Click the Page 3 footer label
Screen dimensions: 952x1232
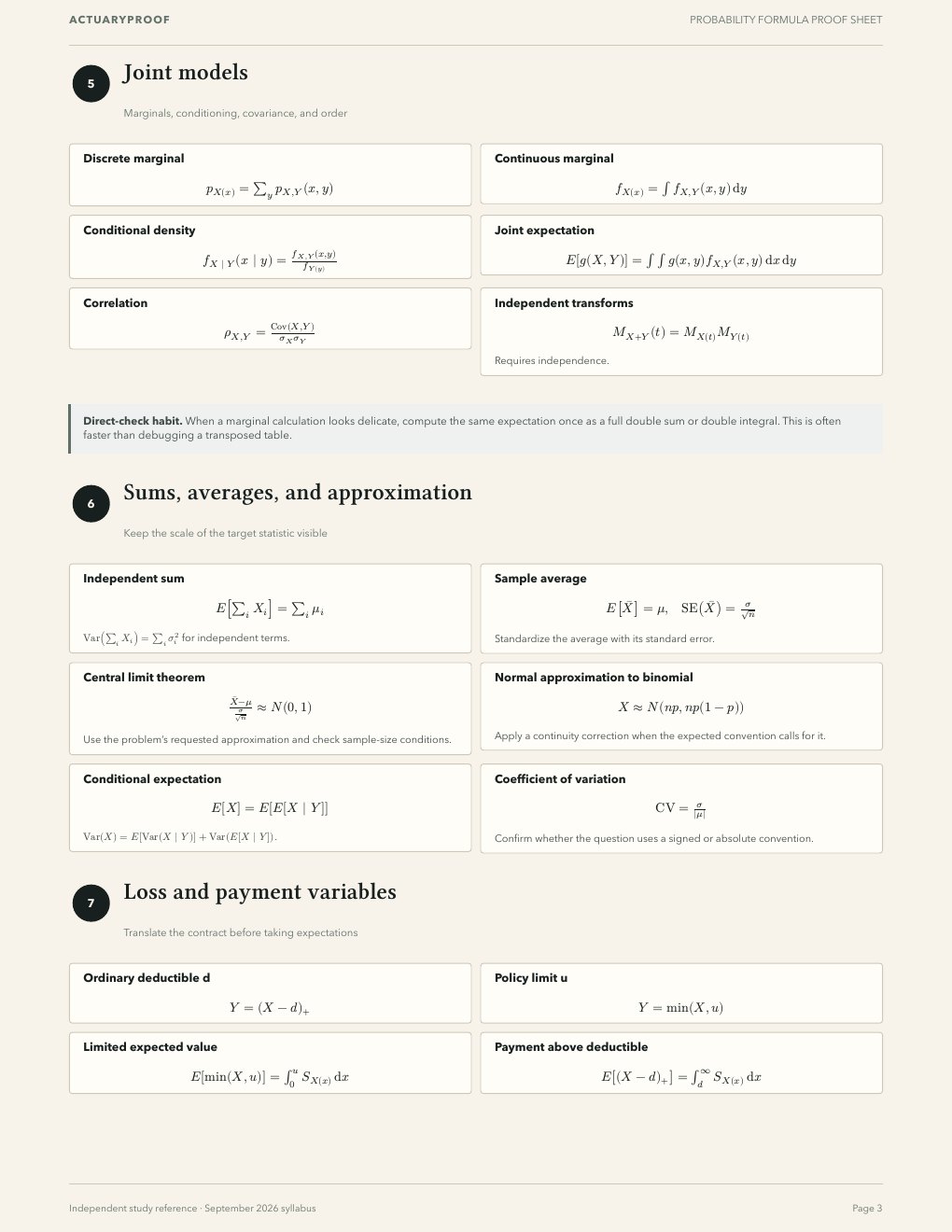[867, 1208]
